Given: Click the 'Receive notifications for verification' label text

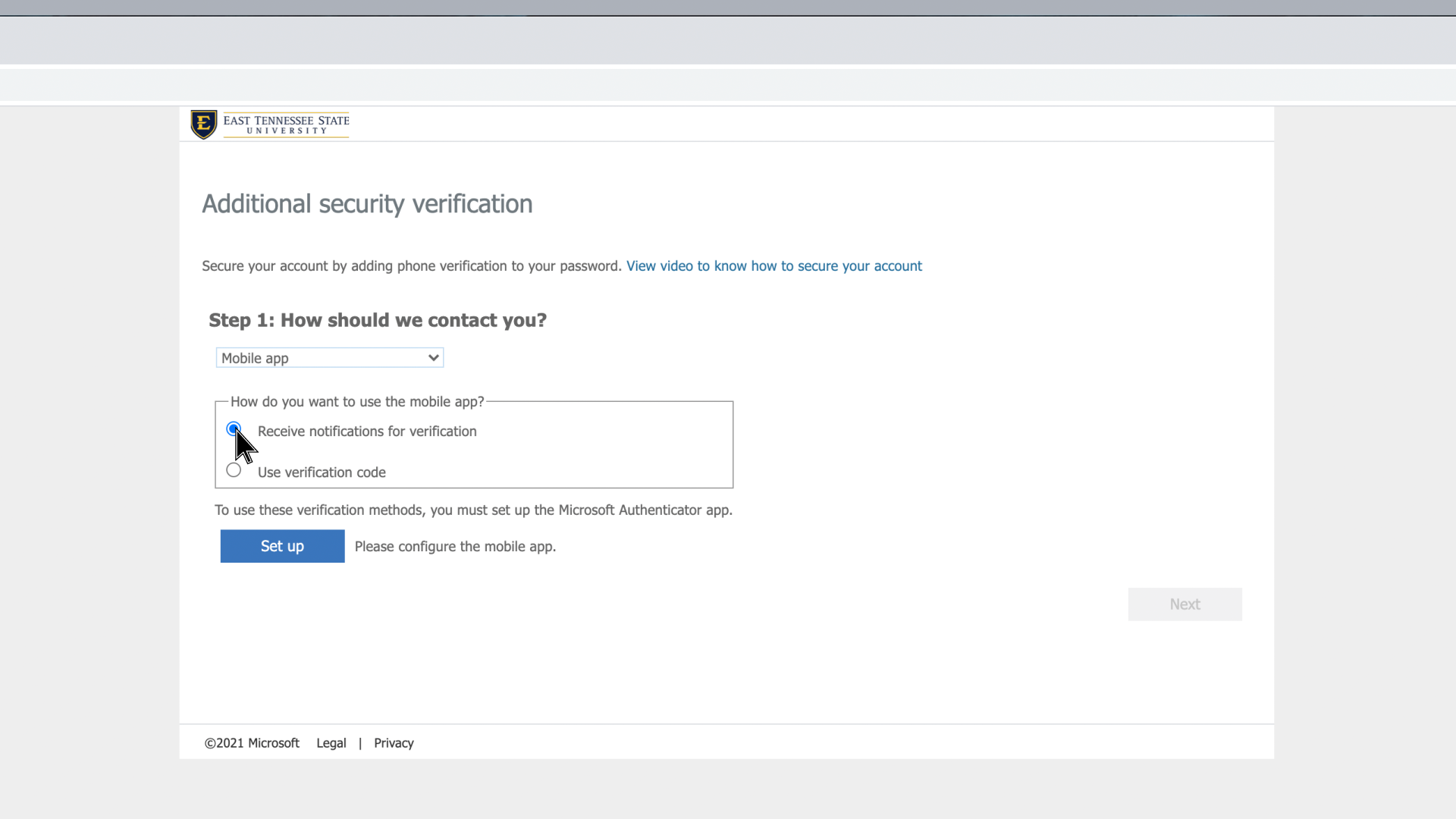Looking at the screenshot, I should [x=367, y=431].
